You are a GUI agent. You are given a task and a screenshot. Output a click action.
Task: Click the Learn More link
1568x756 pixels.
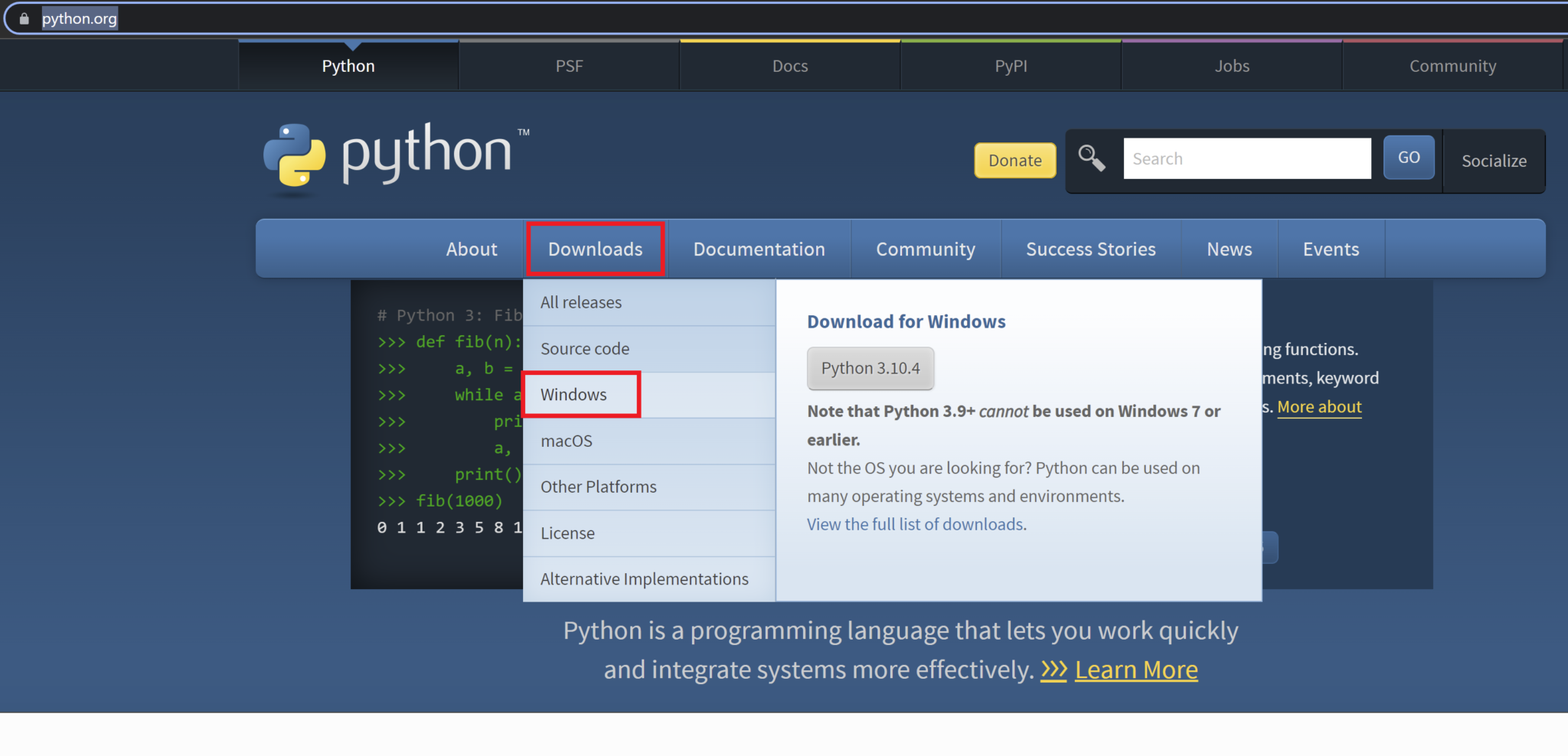point(1136,669)
